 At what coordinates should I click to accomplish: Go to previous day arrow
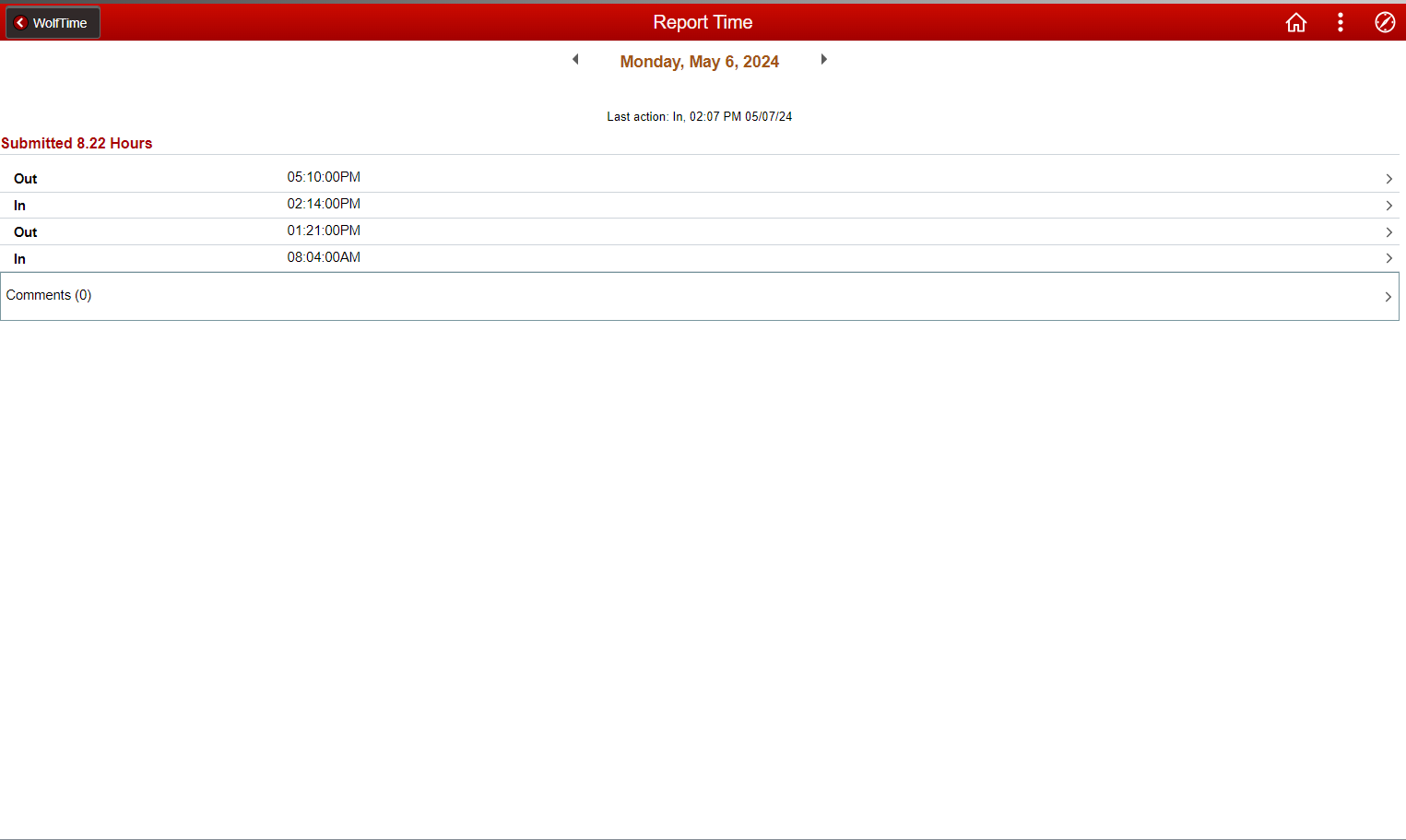coord(575,59)
